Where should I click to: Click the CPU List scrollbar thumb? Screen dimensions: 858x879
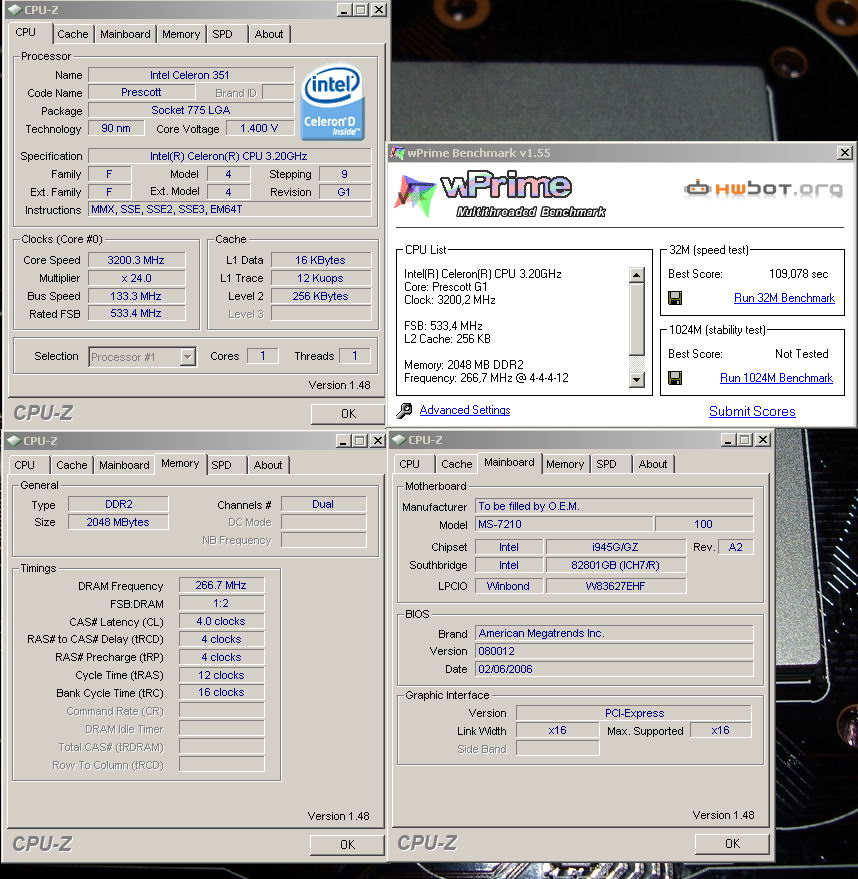[637, 319]
